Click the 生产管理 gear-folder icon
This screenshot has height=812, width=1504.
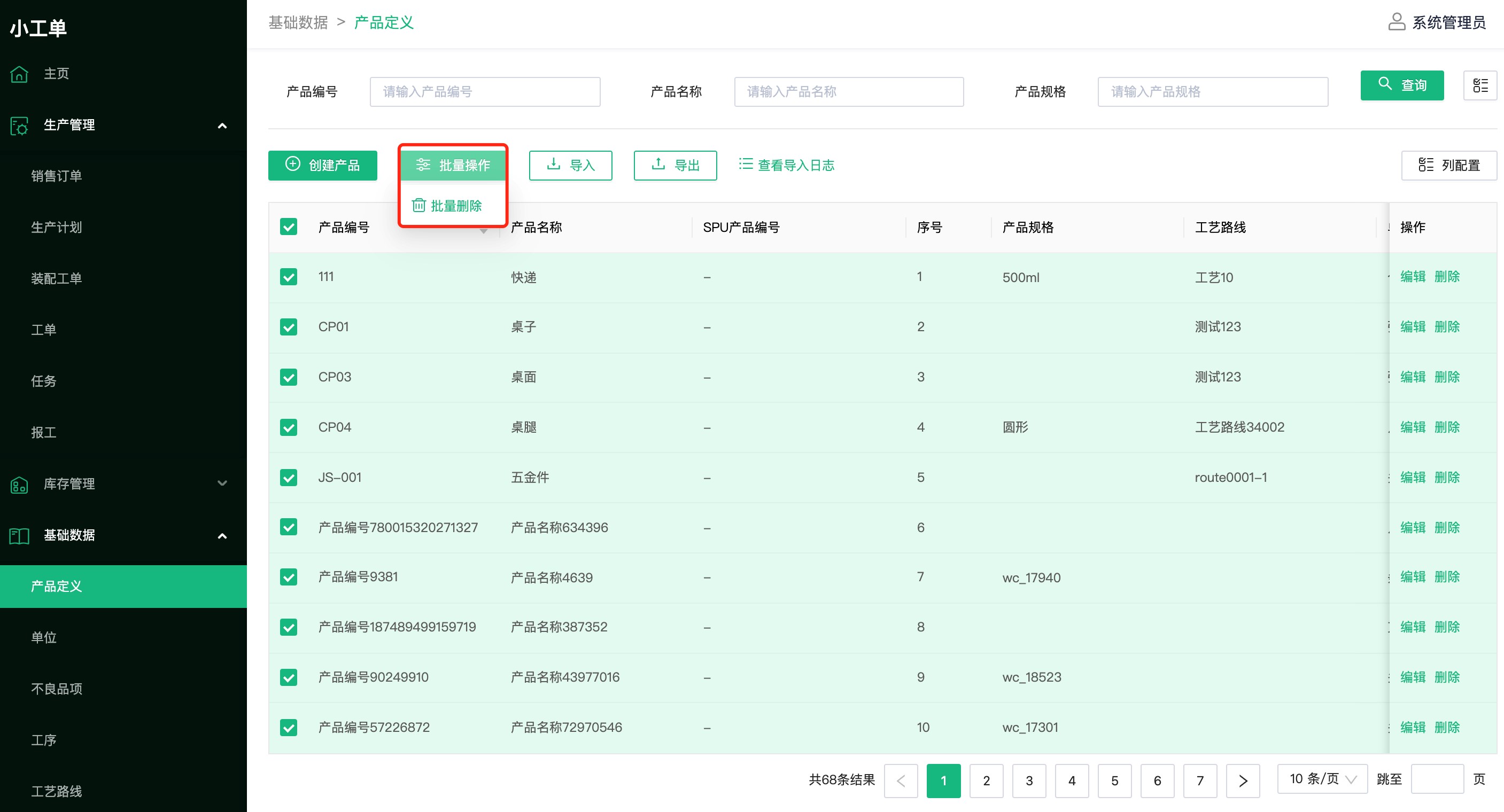pyautogui.click(x=19, y=125)
